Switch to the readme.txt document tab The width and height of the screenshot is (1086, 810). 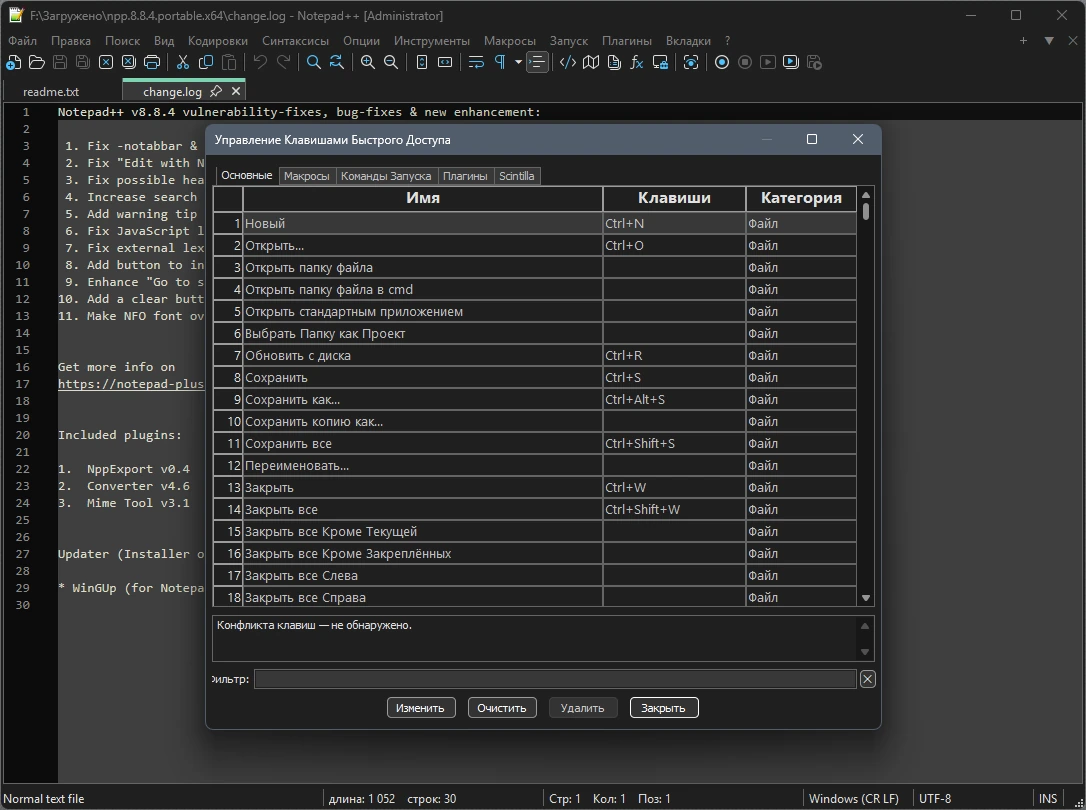(51, 91)
